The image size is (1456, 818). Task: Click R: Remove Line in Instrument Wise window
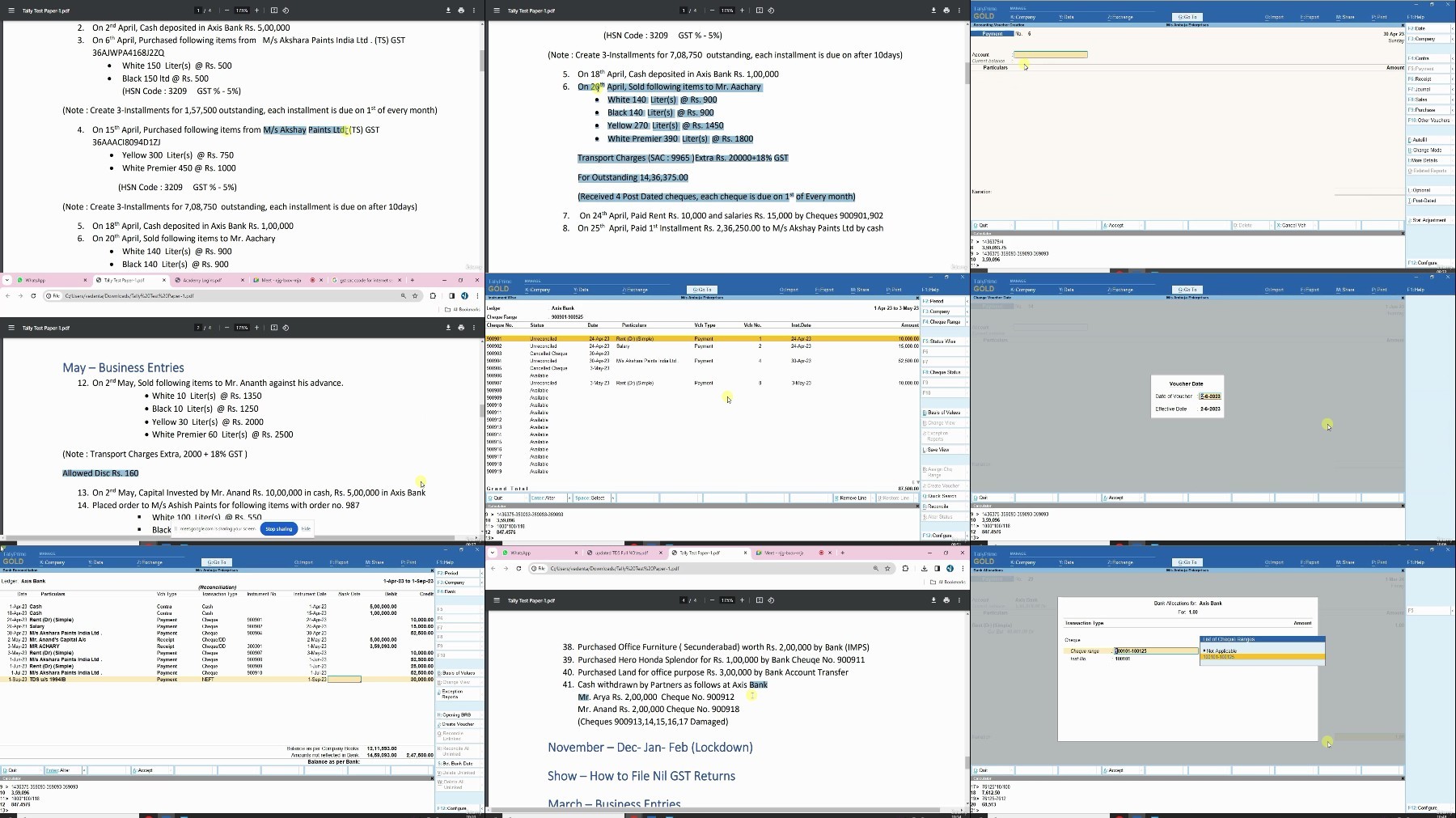pos(853,498)
